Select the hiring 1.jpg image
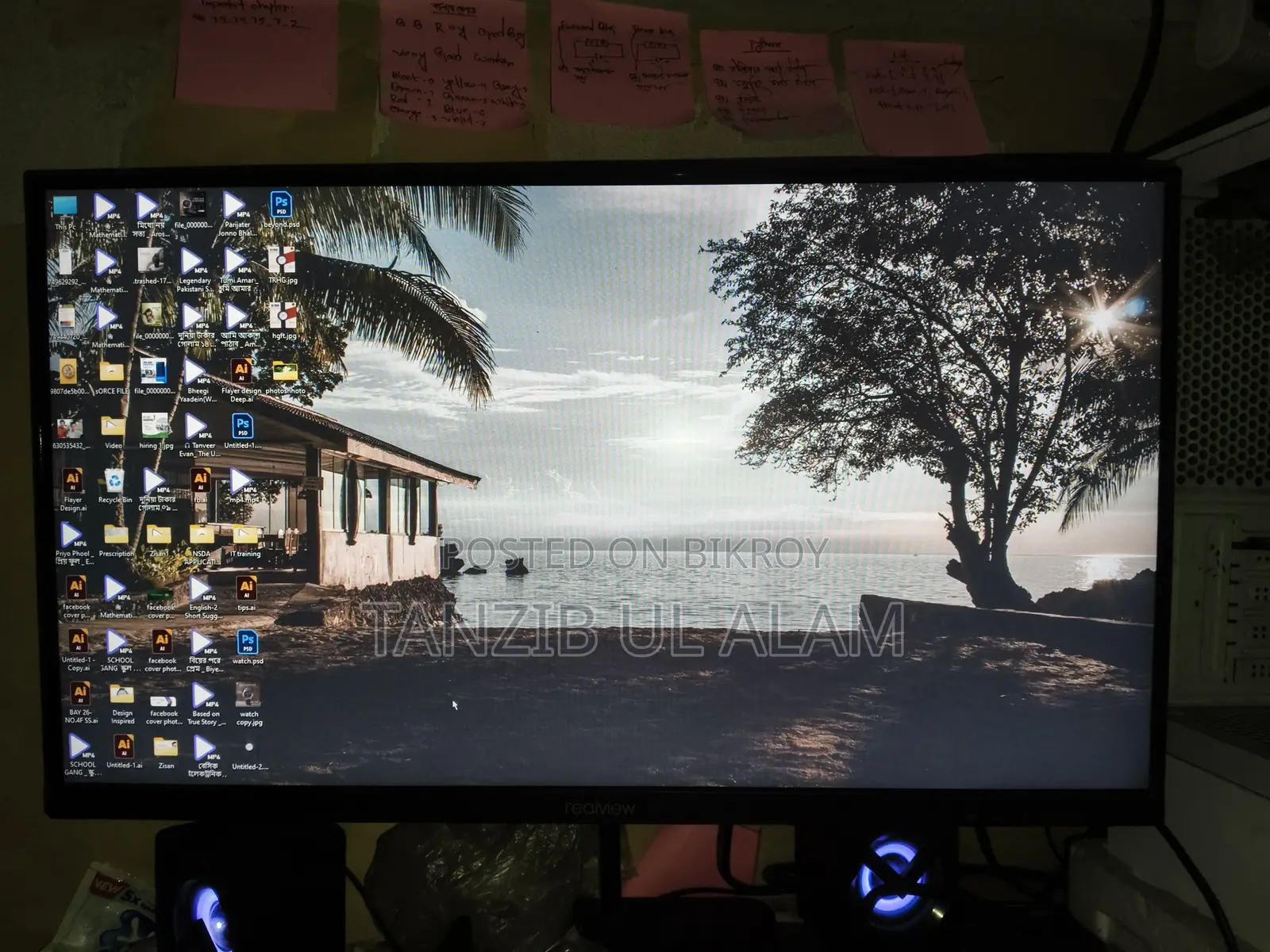1270x952 pixels. pos(156,432)
